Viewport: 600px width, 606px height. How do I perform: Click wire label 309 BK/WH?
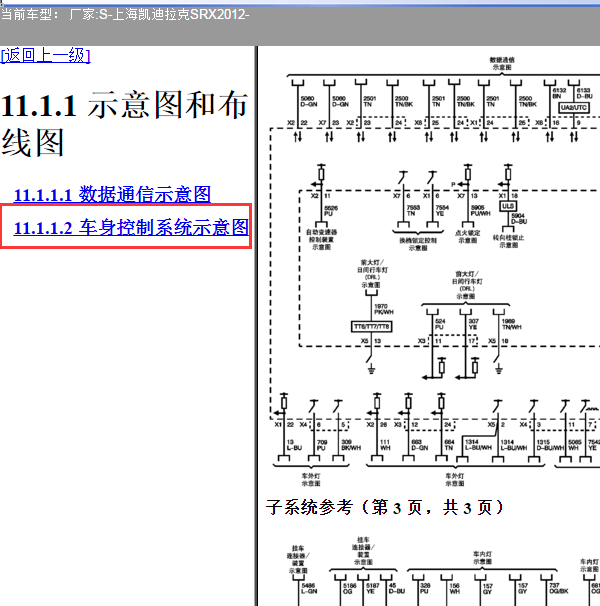(x=351, y=445)
